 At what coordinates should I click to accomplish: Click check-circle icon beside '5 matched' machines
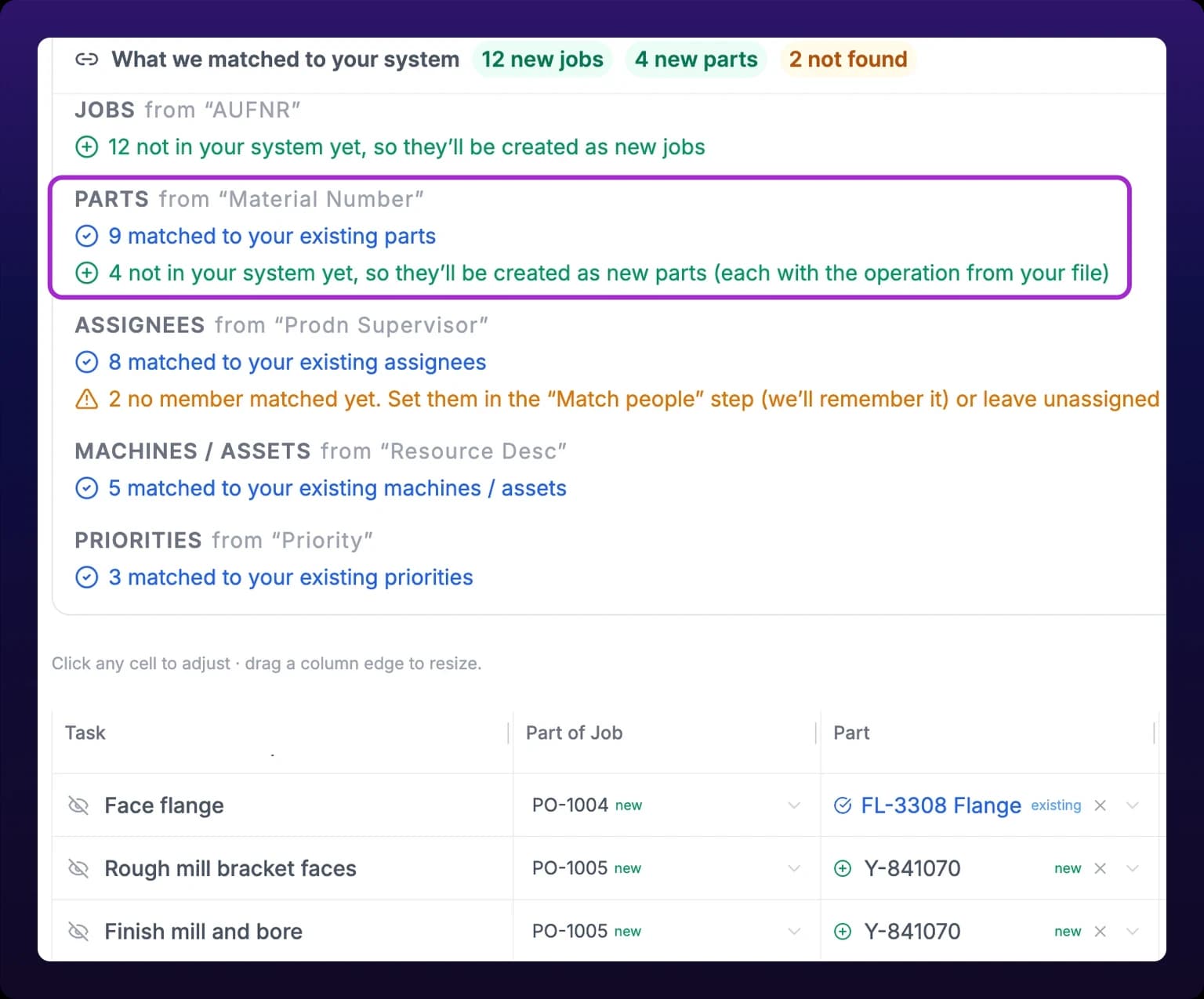(86, 488)
